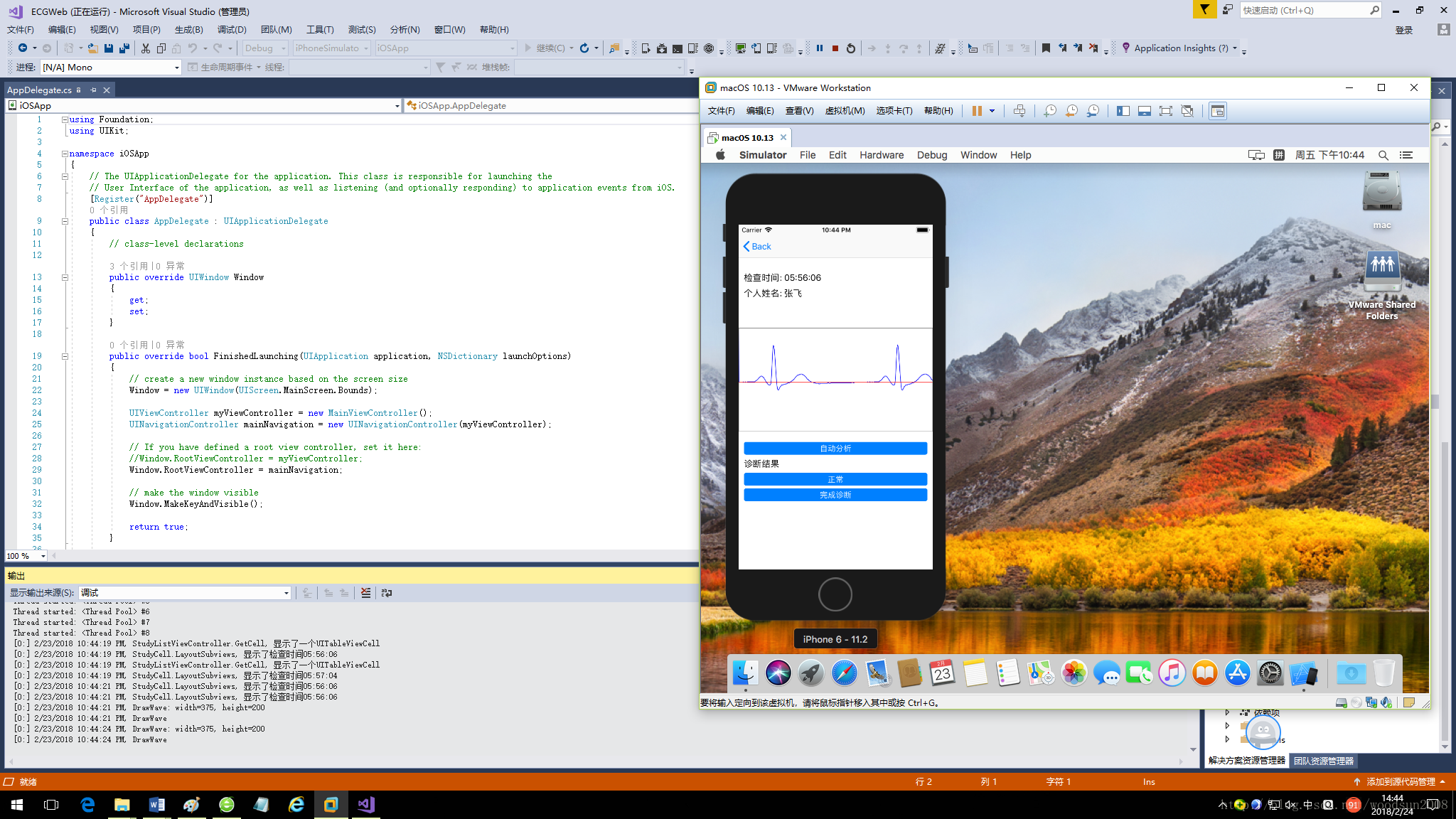Open the 虚拟机(M) menu in VMware
This screenshot has width=1456, height=819.
click(x=845, y=111)
